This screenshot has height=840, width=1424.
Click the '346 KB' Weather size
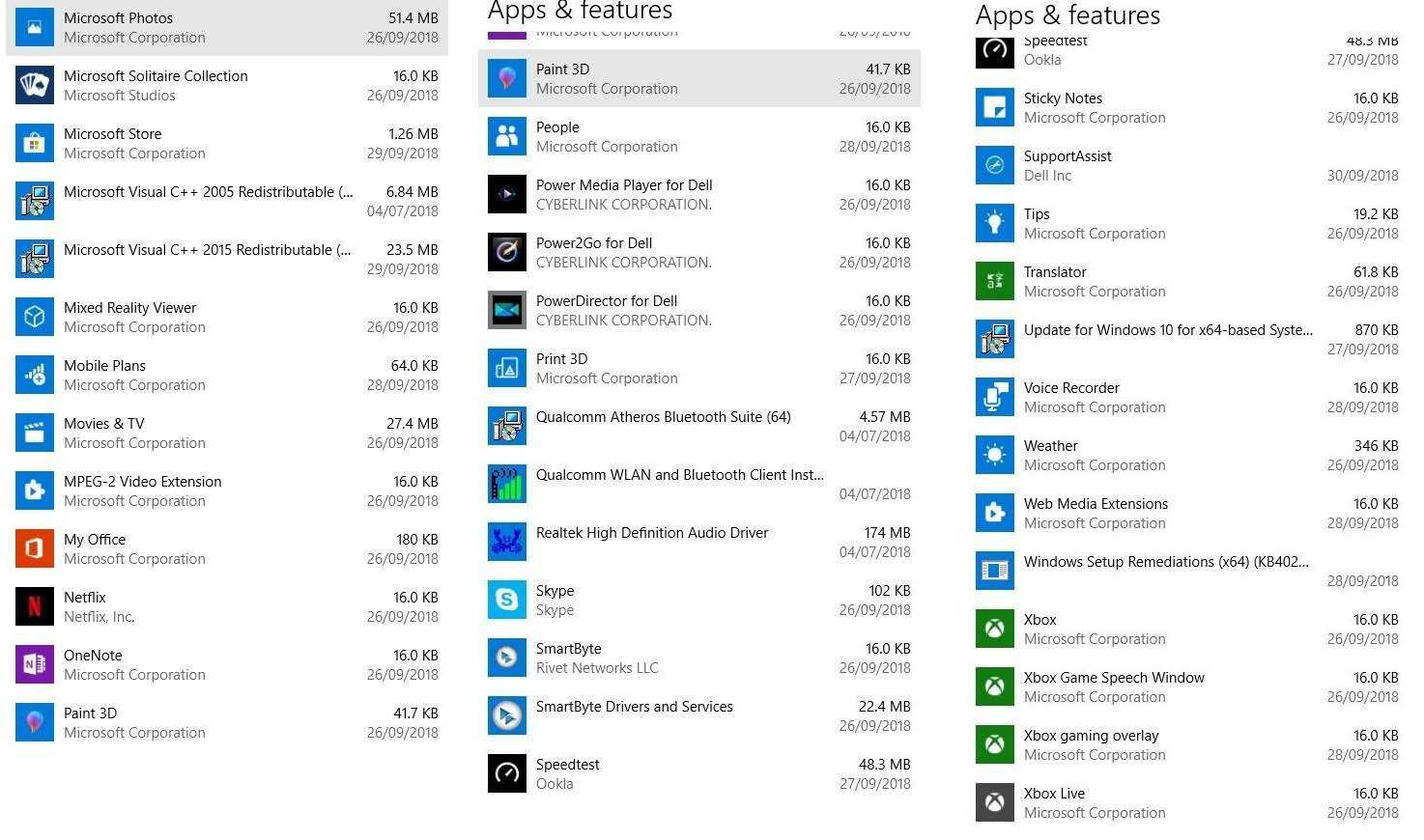click(x=1377, y=445)
